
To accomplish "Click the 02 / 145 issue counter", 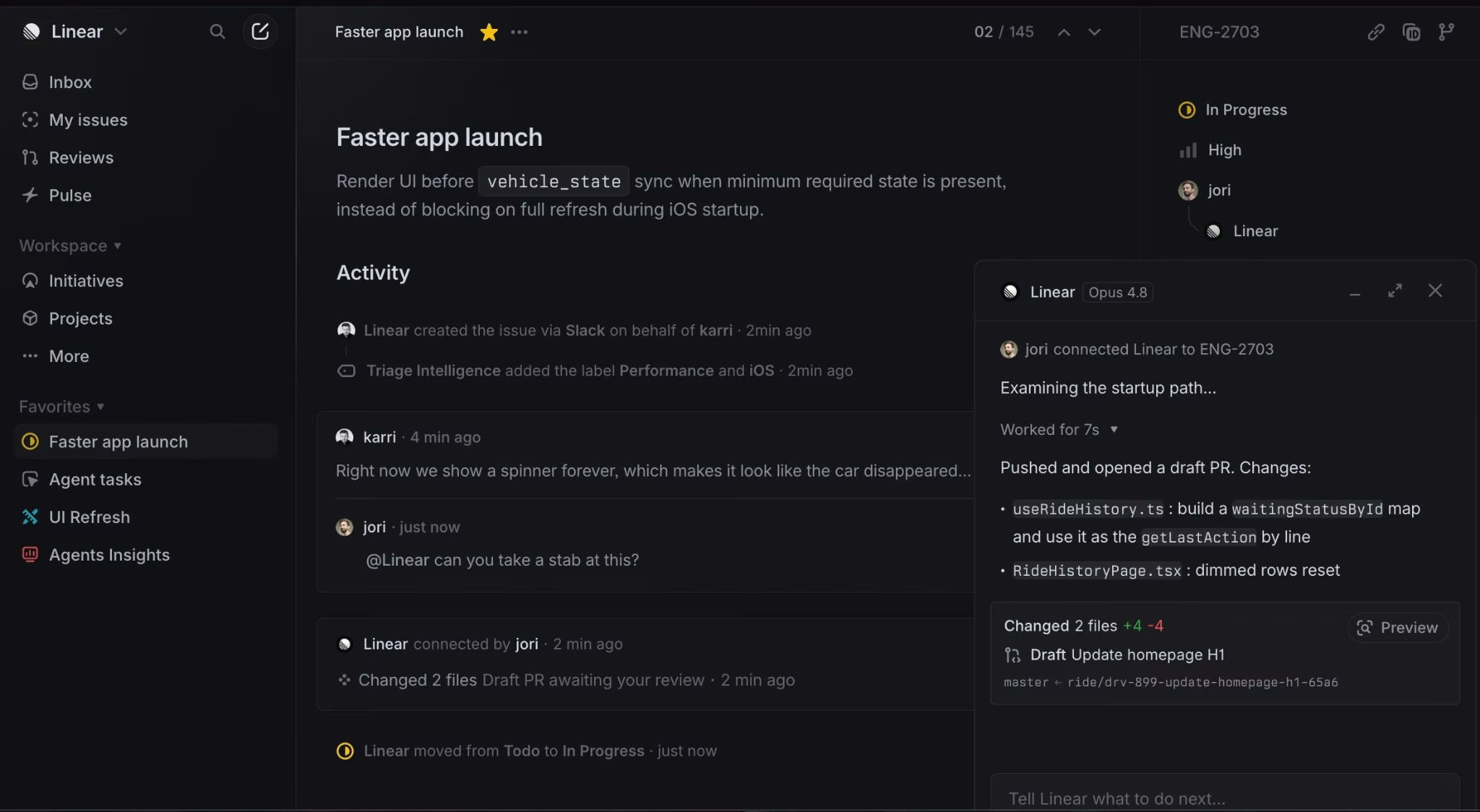I will pos(1004,32).
